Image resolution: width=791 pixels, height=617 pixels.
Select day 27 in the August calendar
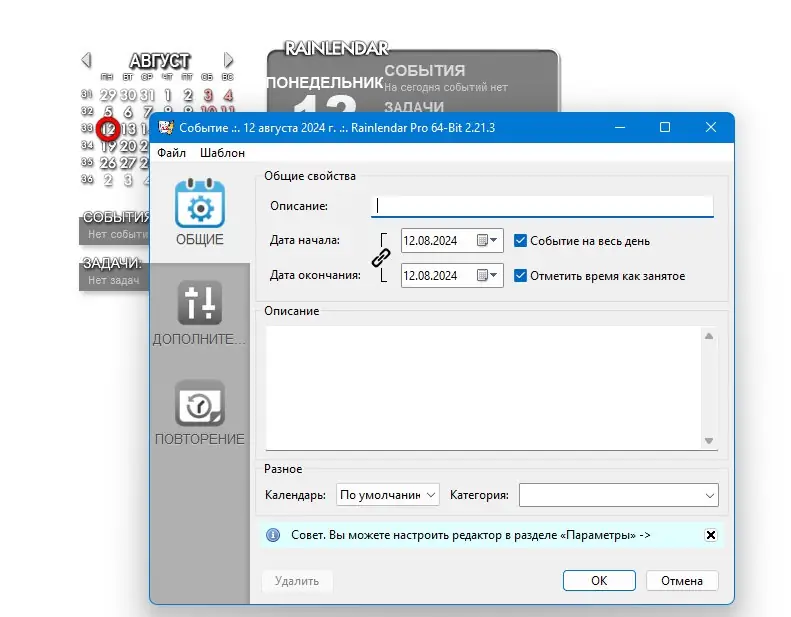click(x=128, y=163)
